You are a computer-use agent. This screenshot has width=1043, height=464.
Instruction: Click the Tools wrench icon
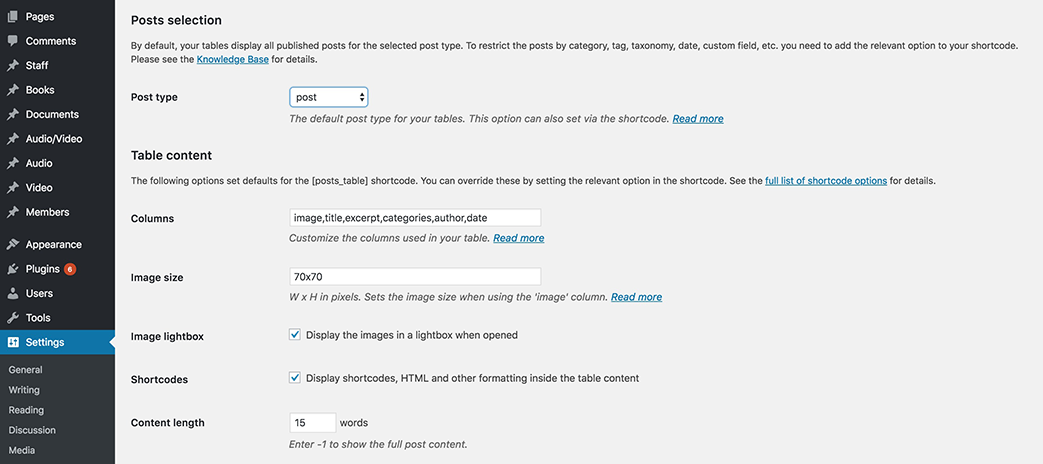click(12, 318)
